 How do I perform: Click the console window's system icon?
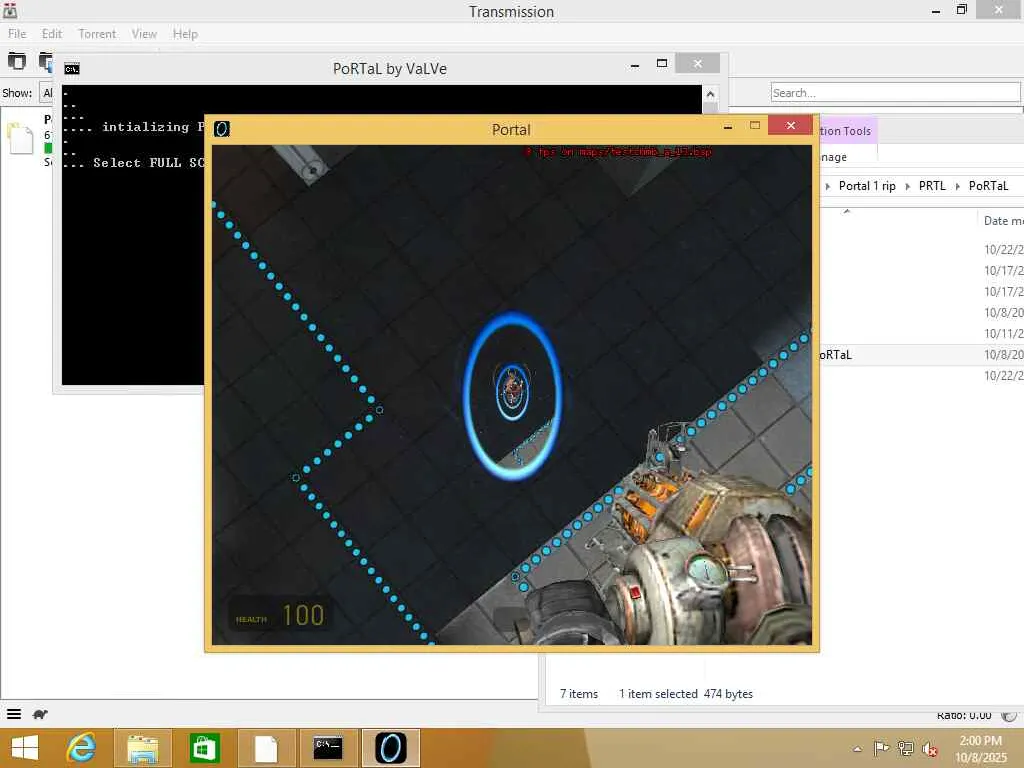[x=72, y=69]
